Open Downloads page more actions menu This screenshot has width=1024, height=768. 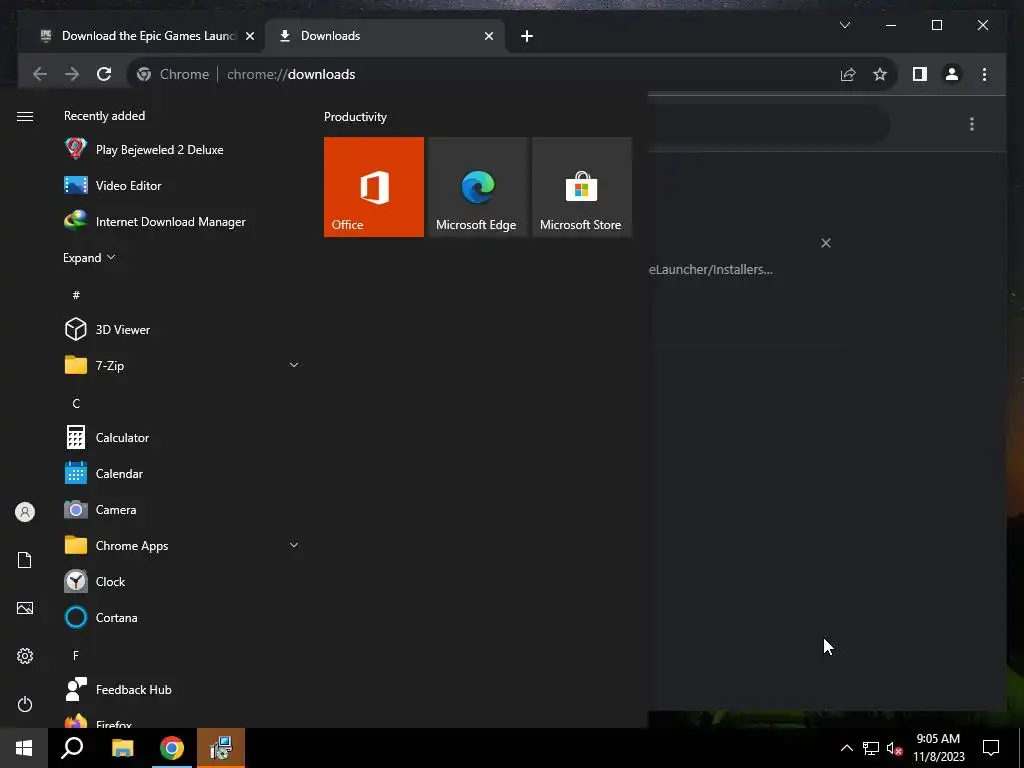click(972, 124)
